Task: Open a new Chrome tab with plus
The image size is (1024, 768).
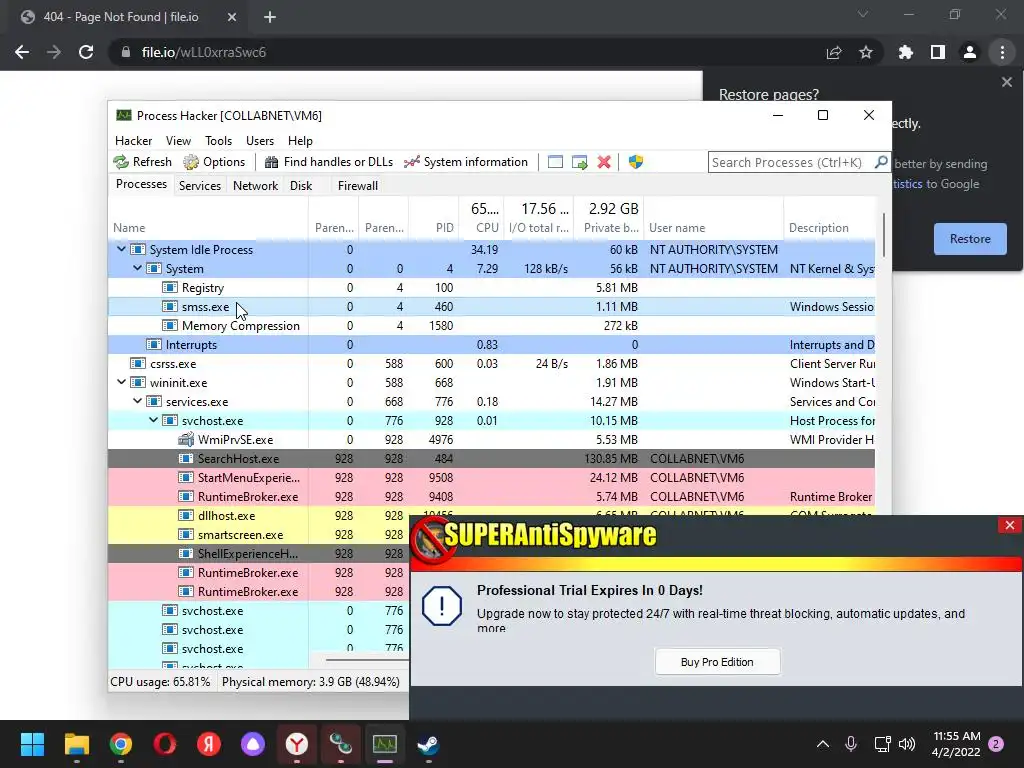Action: pyautogui.click(x=270, y=17)
